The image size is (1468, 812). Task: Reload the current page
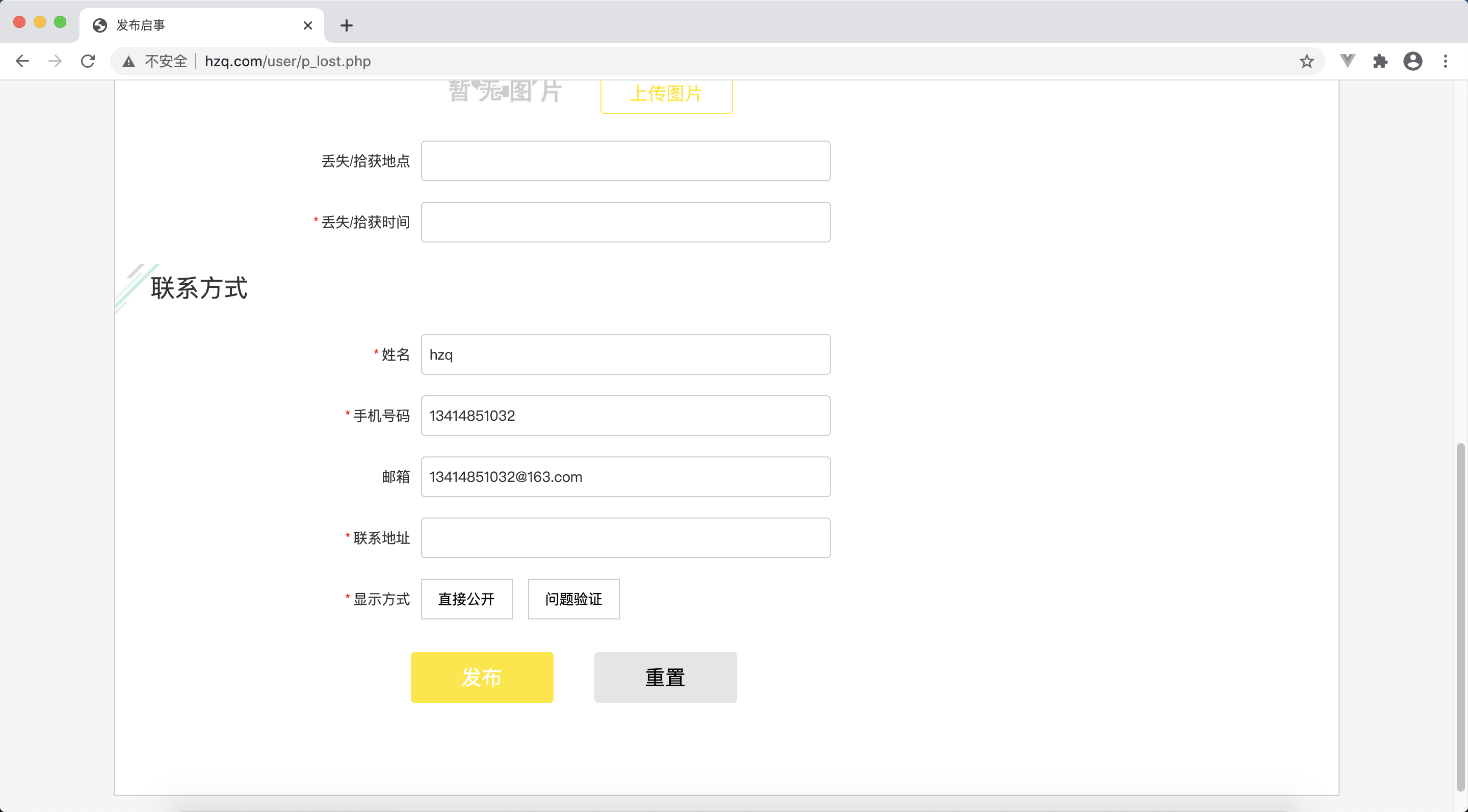click(x=88, y=61)
